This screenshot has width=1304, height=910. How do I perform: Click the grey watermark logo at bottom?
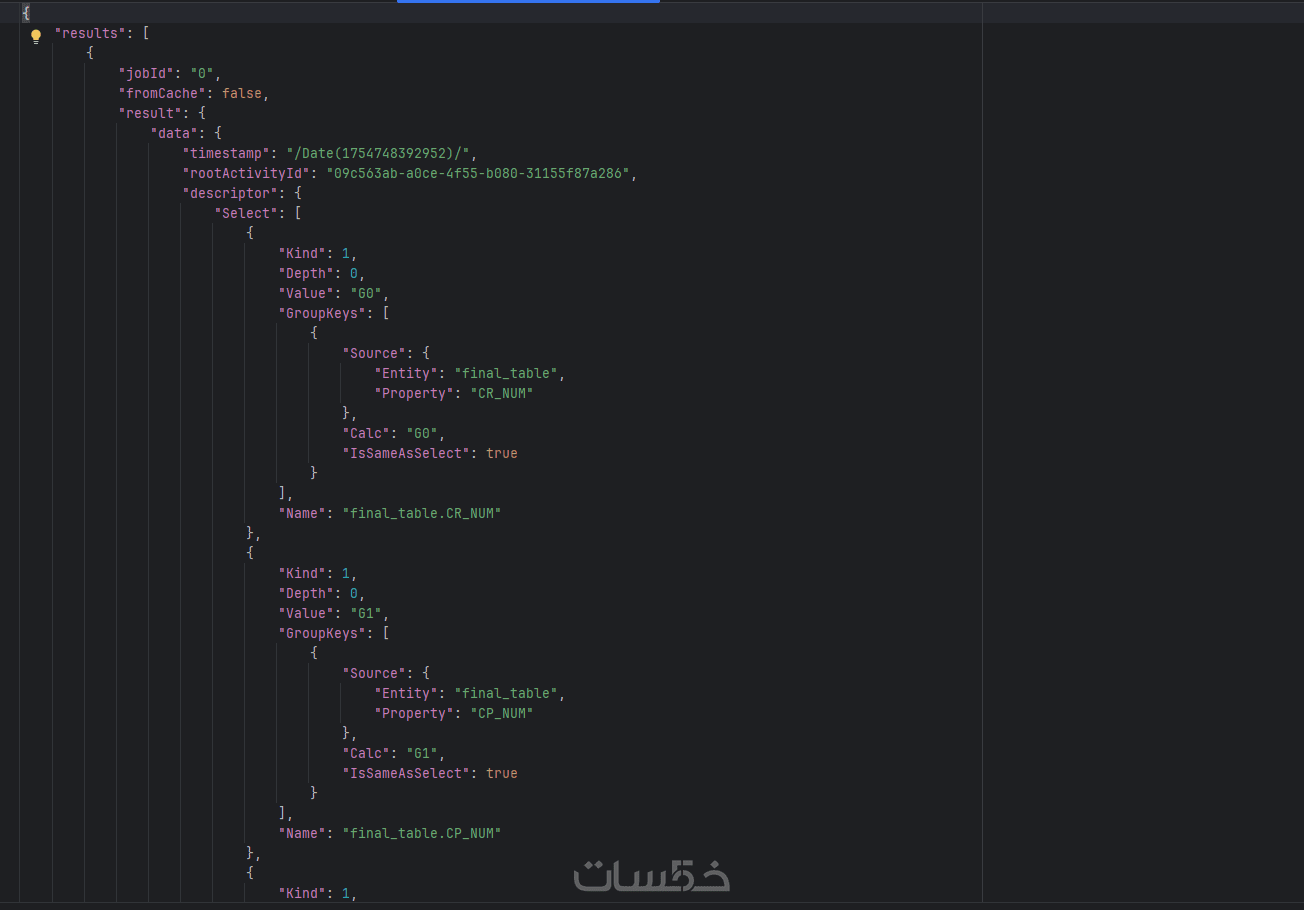click(x=651, y=875)
